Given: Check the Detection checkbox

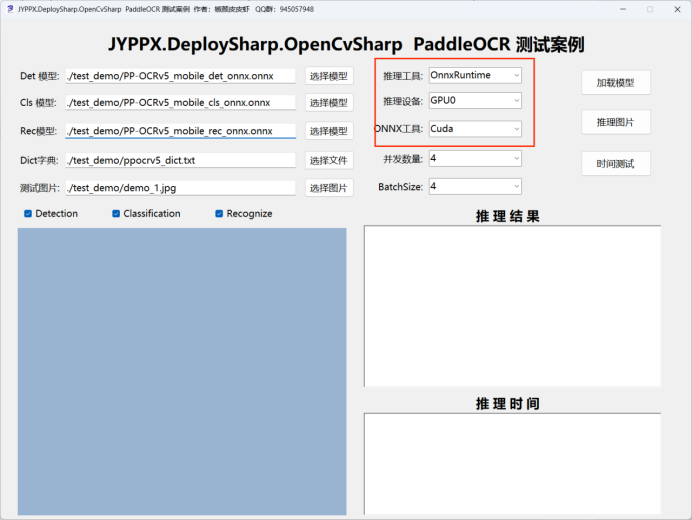Looking at the screenshot, I should point(28,213).
